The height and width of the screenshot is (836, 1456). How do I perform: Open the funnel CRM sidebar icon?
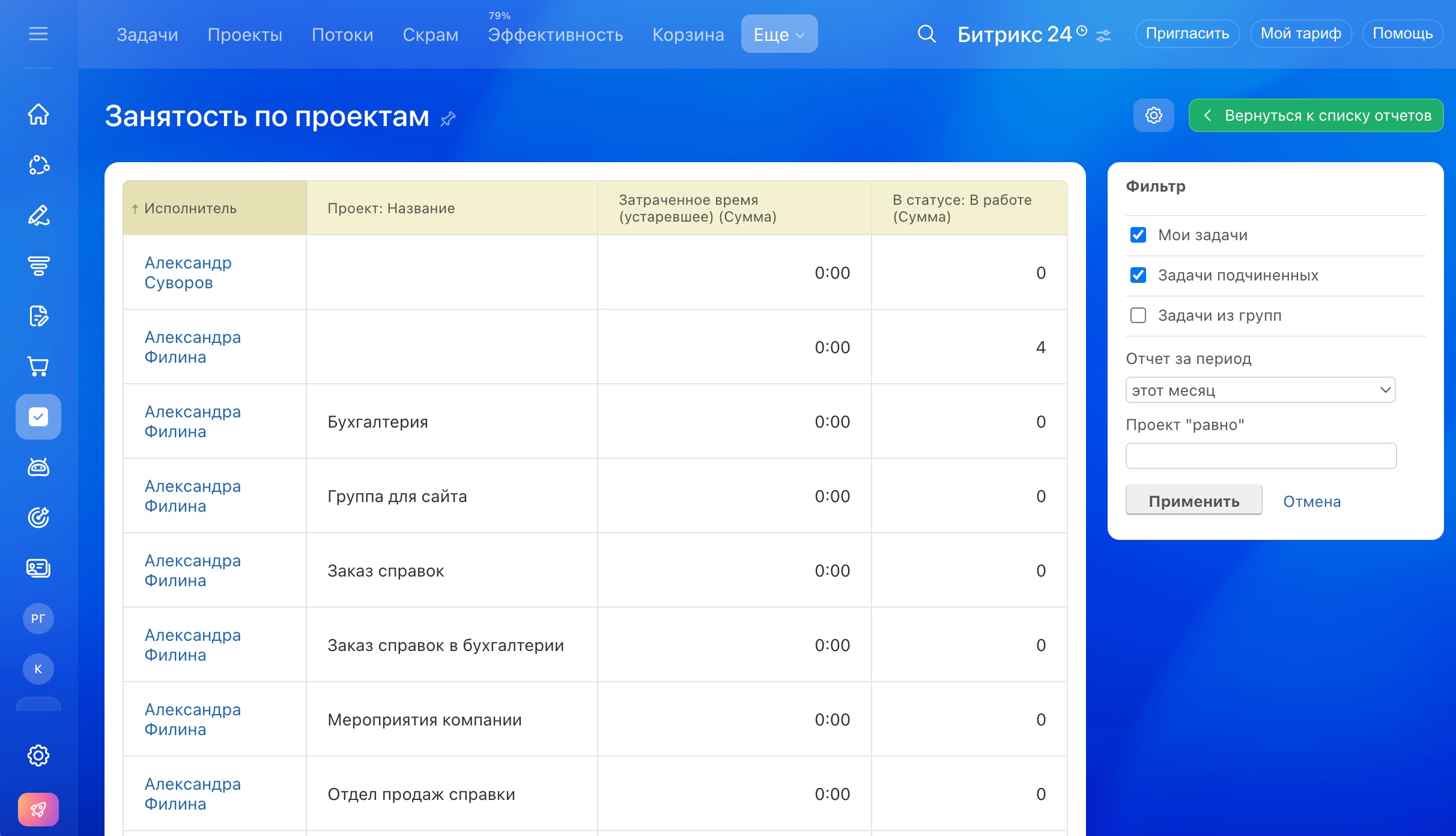(x=38, y=265)
